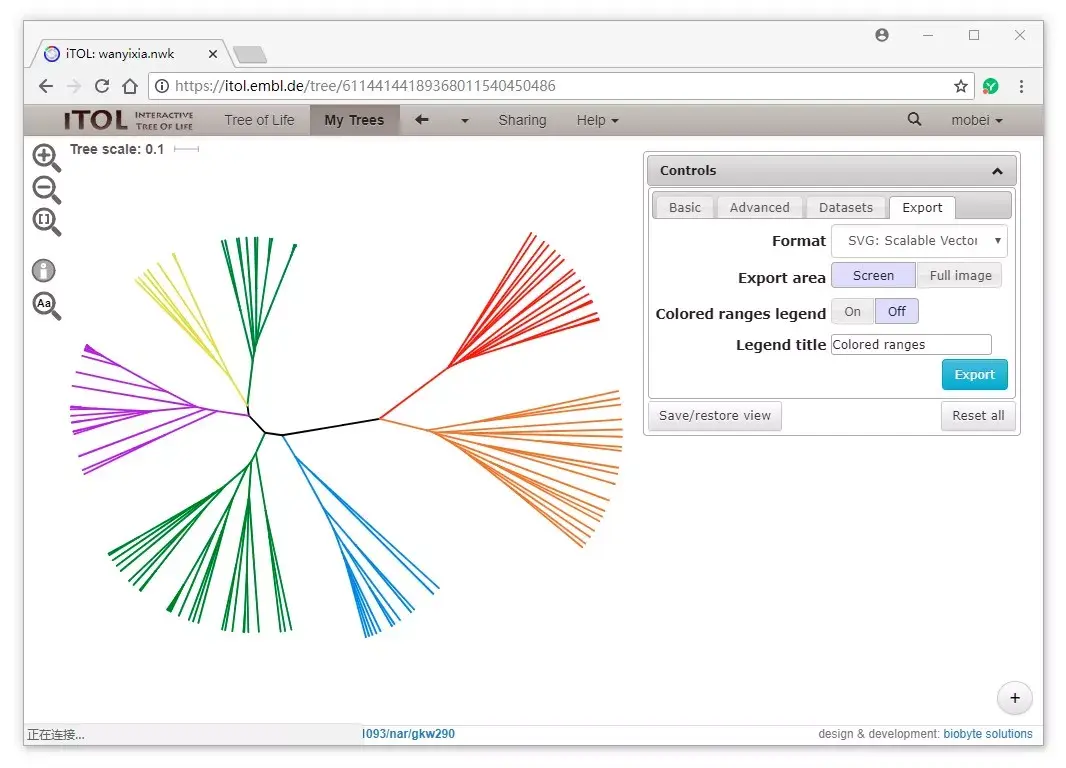View site information icon in address bar
This screenshot has width=1066, height=768.
click(x=162, y=86)
